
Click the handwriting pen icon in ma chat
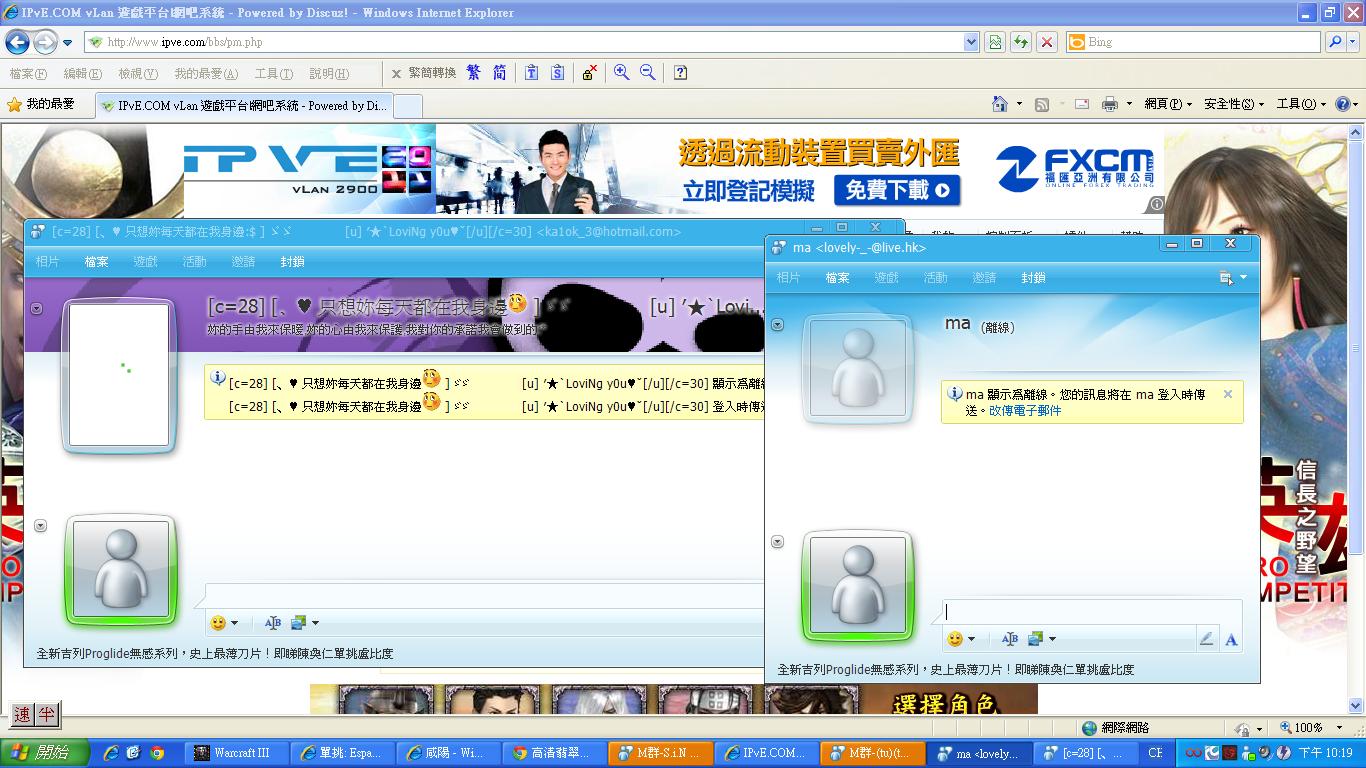pyautogui.click(x=1206, y=640)
